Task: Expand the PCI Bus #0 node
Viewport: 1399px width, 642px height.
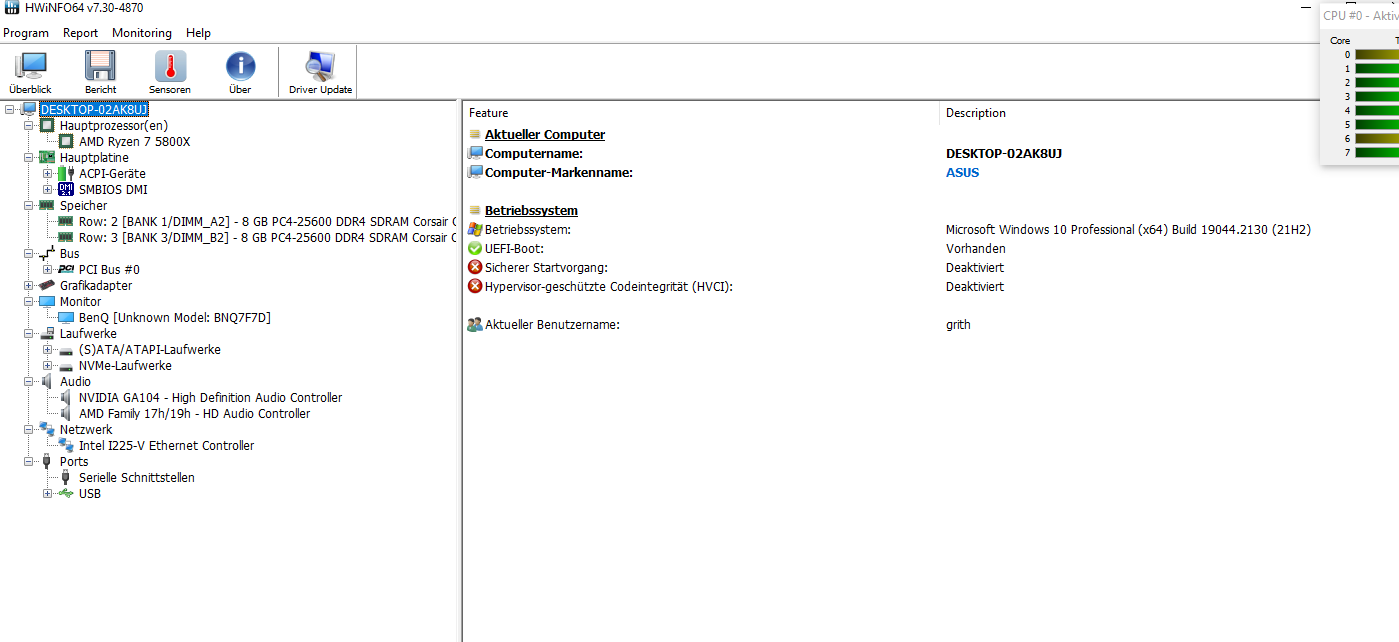Action: tap(47, 269)
